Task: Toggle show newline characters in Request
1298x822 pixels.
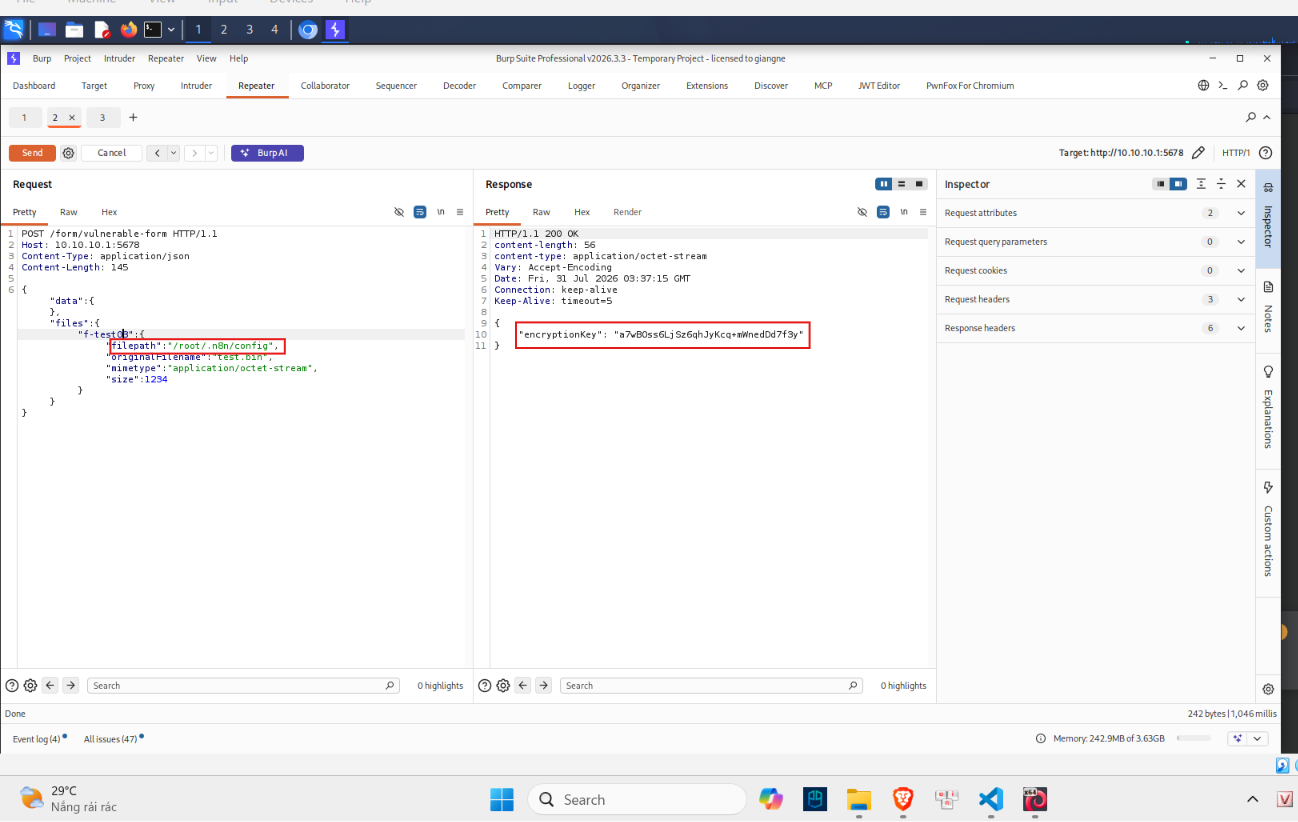Action: (441, 212)
